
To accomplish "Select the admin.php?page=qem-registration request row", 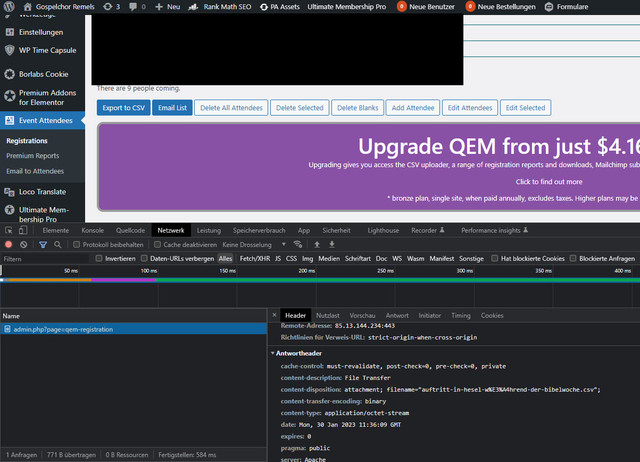I will (x=133, y=329).
